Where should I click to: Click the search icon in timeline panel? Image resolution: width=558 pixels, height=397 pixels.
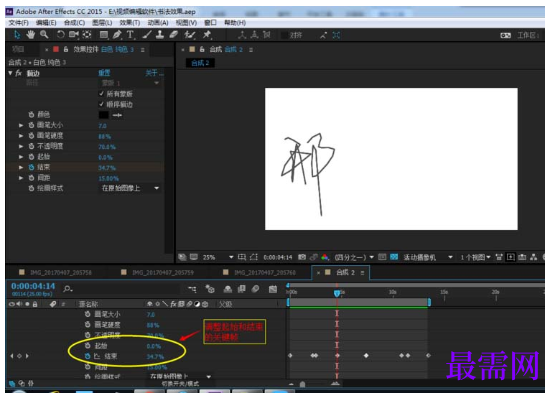coord(67,289)
